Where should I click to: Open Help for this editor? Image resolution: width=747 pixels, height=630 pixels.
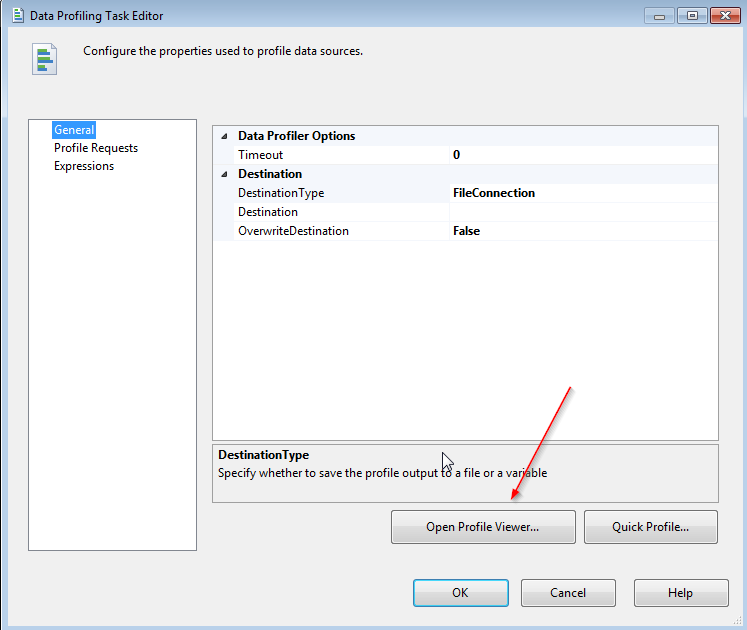681,593
